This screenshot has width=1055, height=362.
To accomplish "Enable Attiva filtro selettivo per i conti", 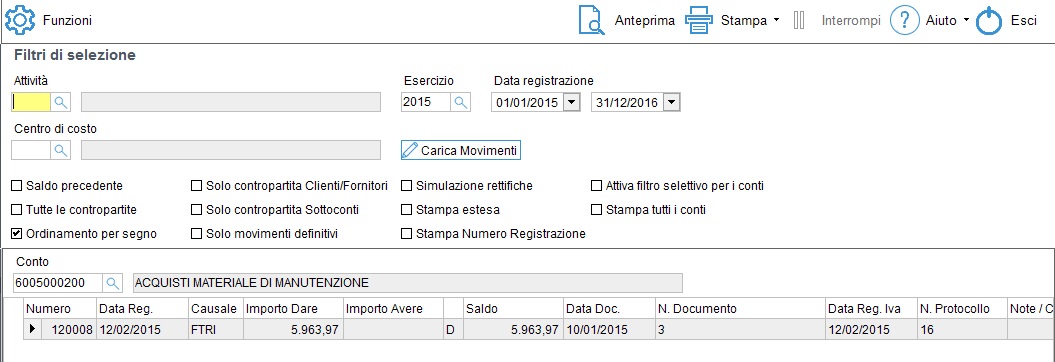I will click(x=595, y=186).
